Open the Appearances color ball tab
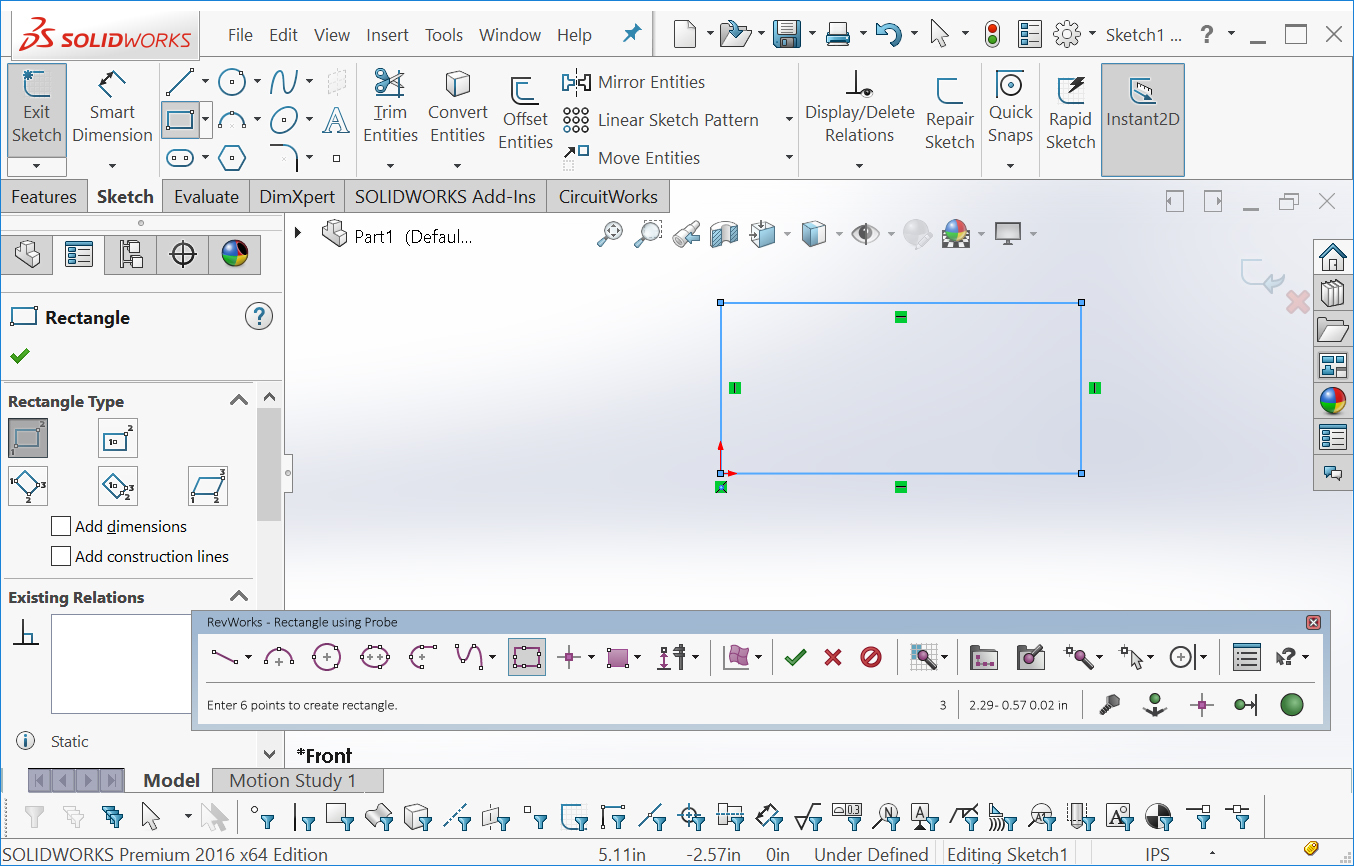The image size is (1354, 866). click(x=234, y=255)
